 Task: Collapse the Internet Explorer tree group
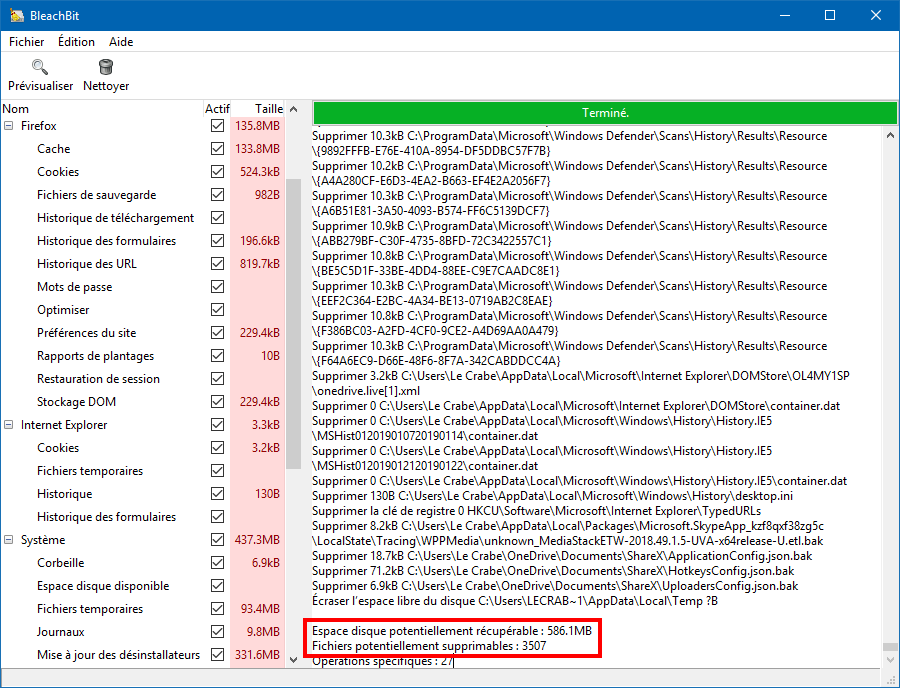click(x=9, y=425)
